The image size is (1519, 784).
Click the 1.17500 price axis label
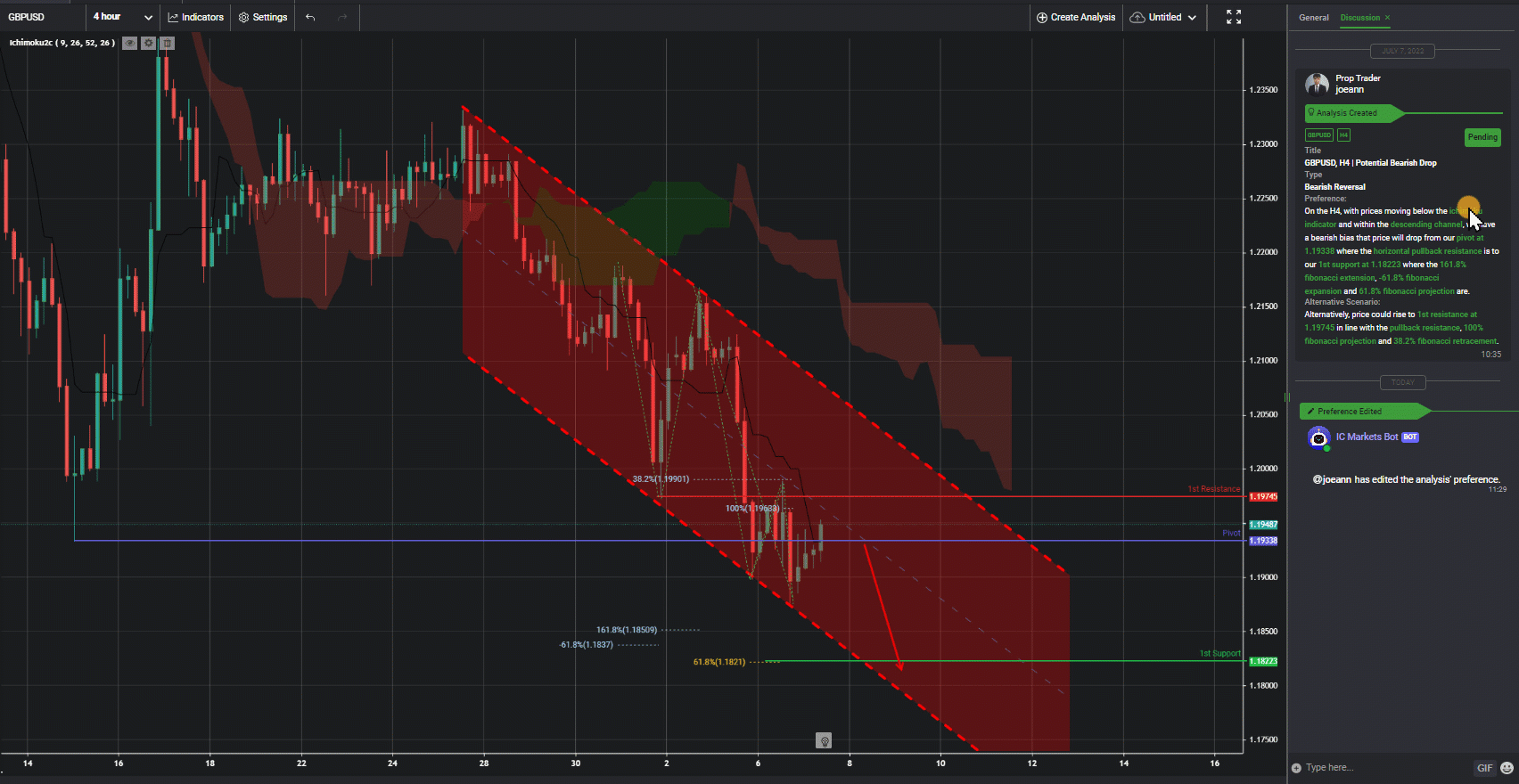tap(1263, 740)
